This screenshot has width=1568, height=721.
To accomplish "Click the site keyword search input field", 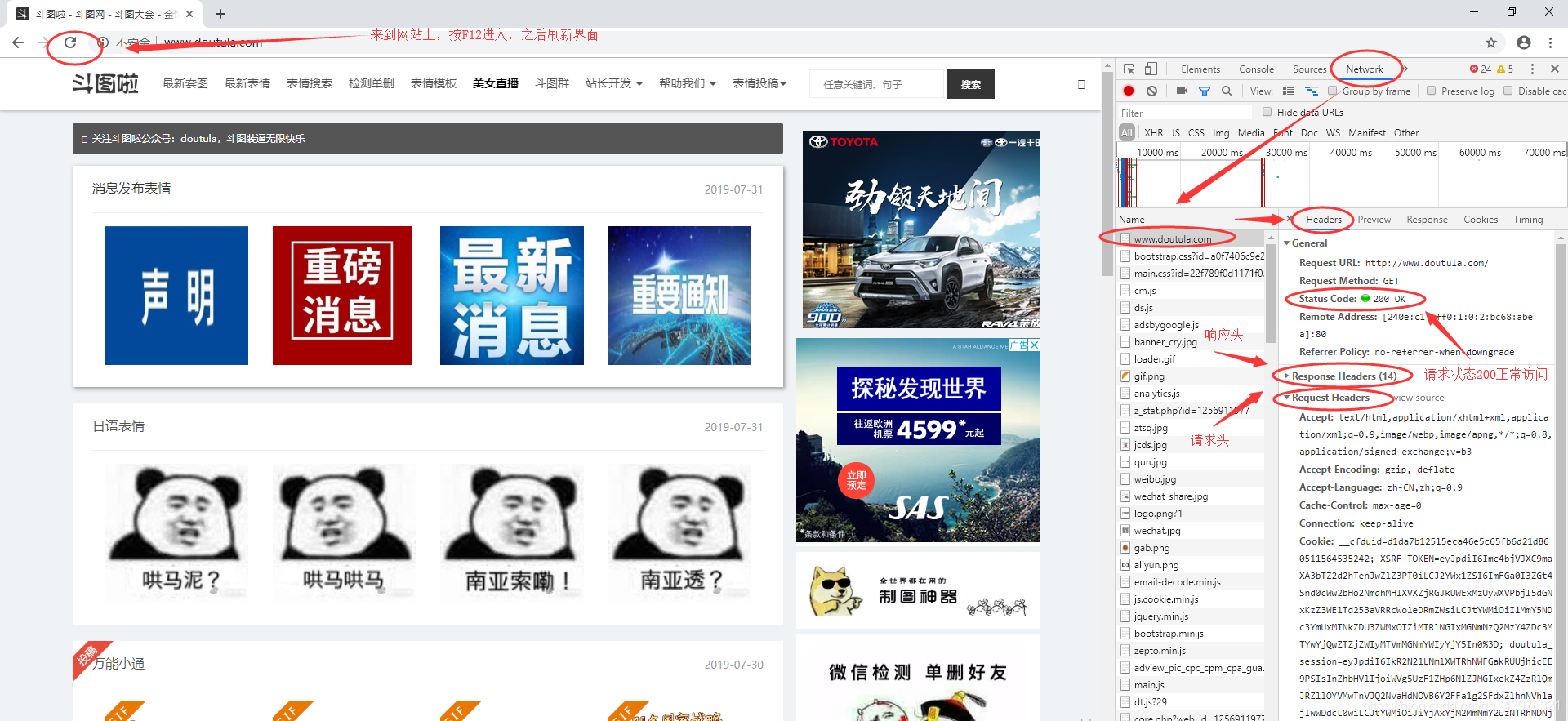I will click(877, 84).
